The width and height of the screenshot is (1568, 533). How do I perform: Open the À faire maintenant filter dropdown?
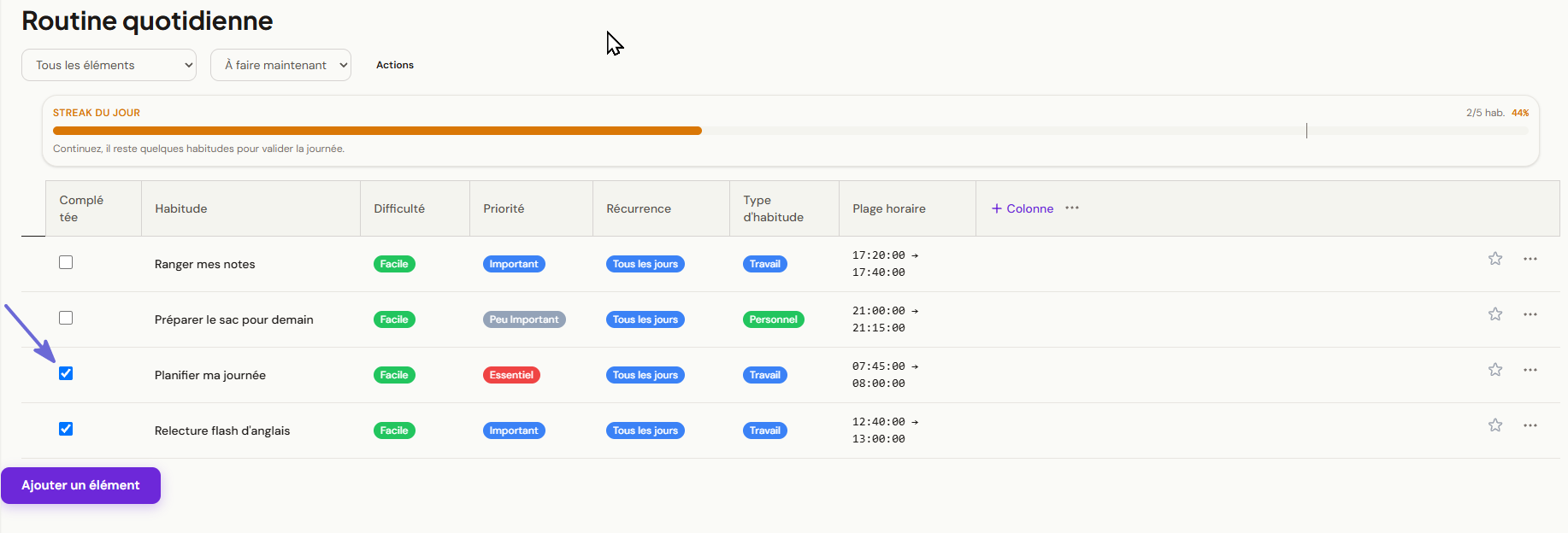280,65
